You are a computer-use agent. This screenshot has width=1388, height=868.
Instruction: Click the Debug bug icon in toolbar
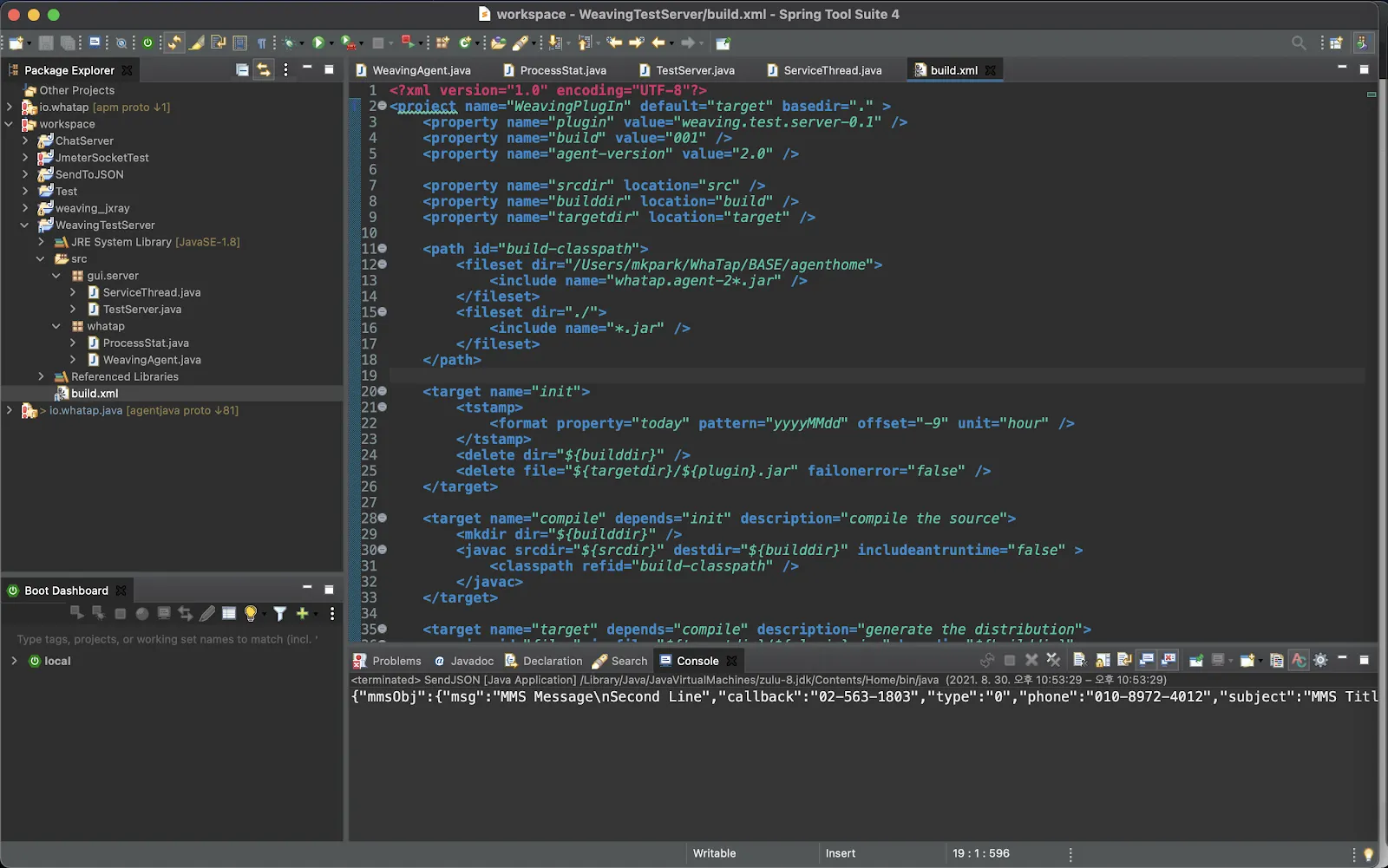coord(289,42)
